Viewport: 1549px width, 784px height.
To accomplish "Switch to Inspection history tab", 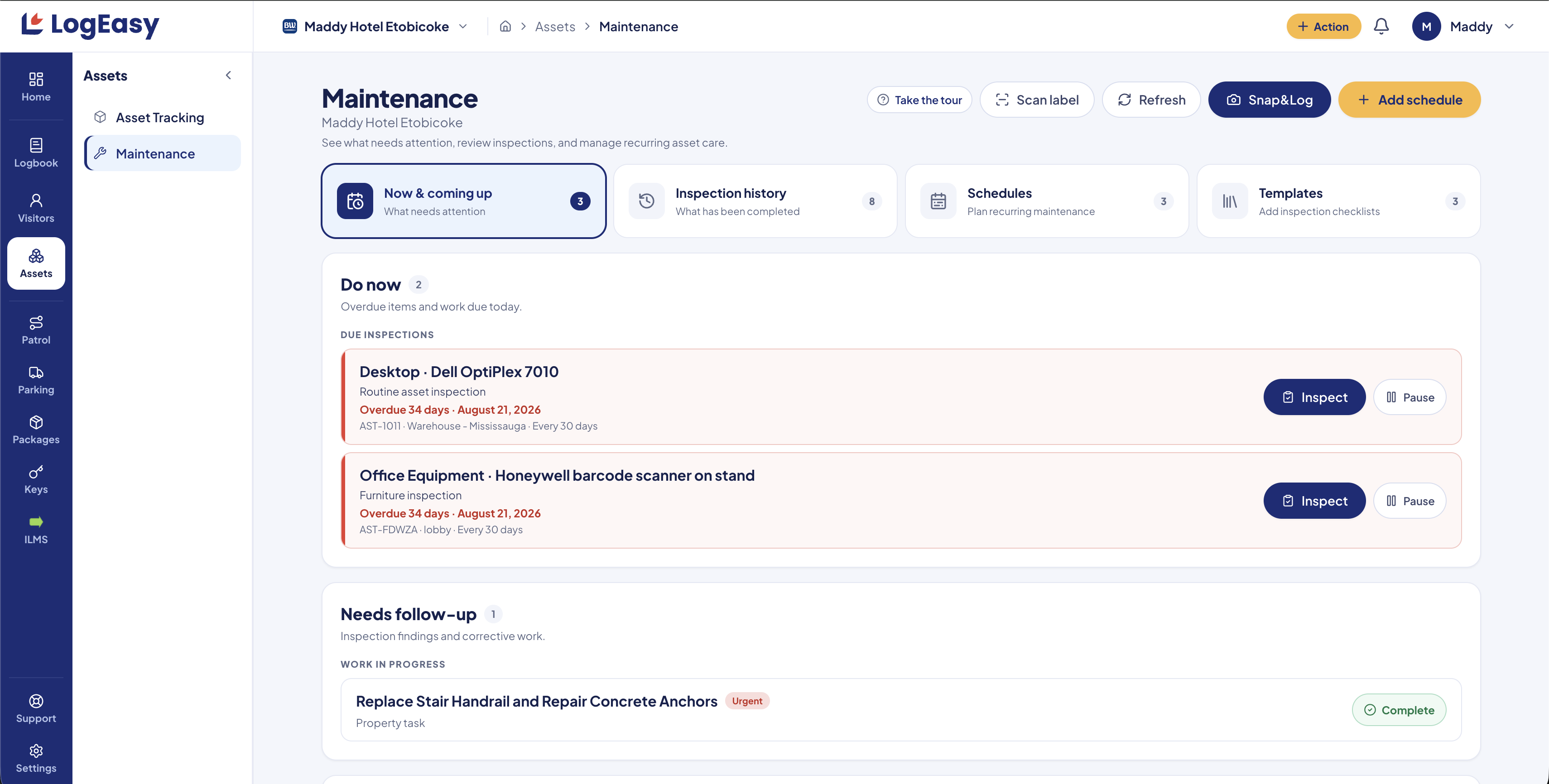I will [x=755, y=201].
